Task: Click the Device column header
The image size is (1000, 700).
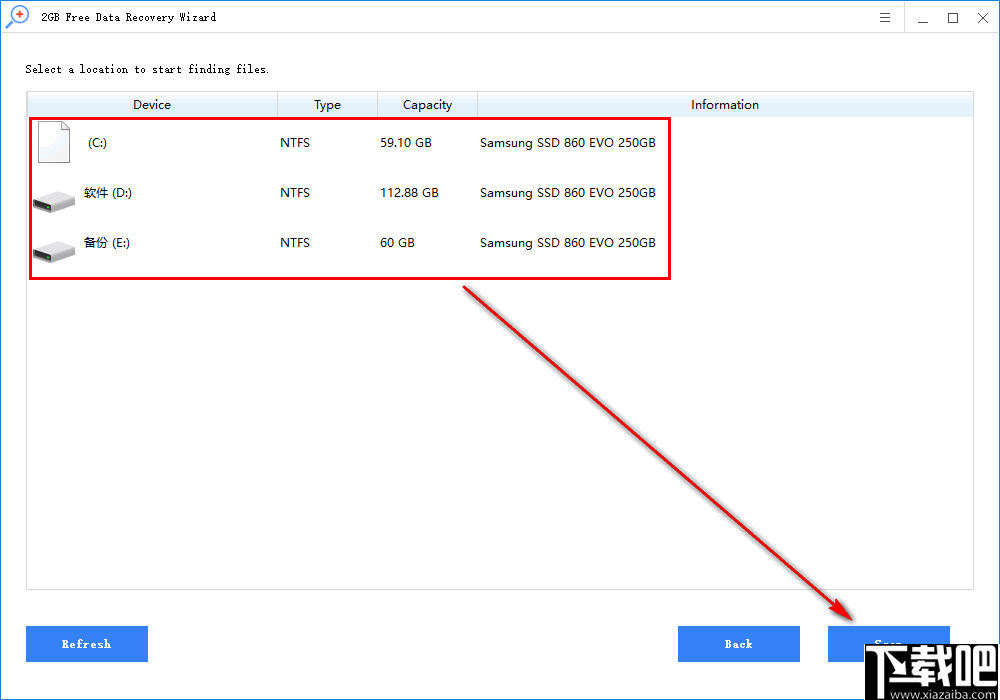Action: point(151,104)
